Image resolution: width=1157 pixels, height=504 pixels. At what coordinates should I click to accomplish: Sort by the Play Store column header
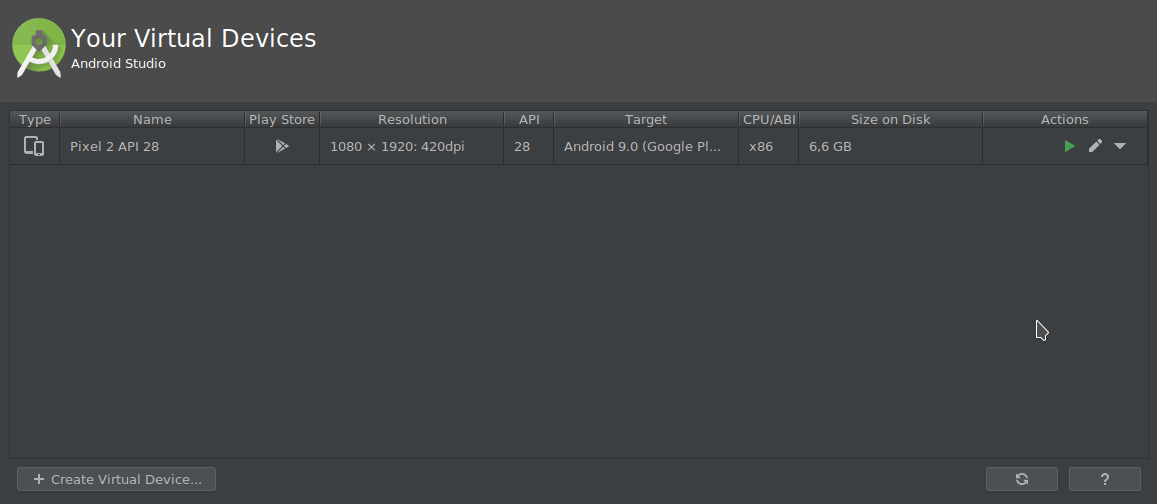tap(282, 120)
